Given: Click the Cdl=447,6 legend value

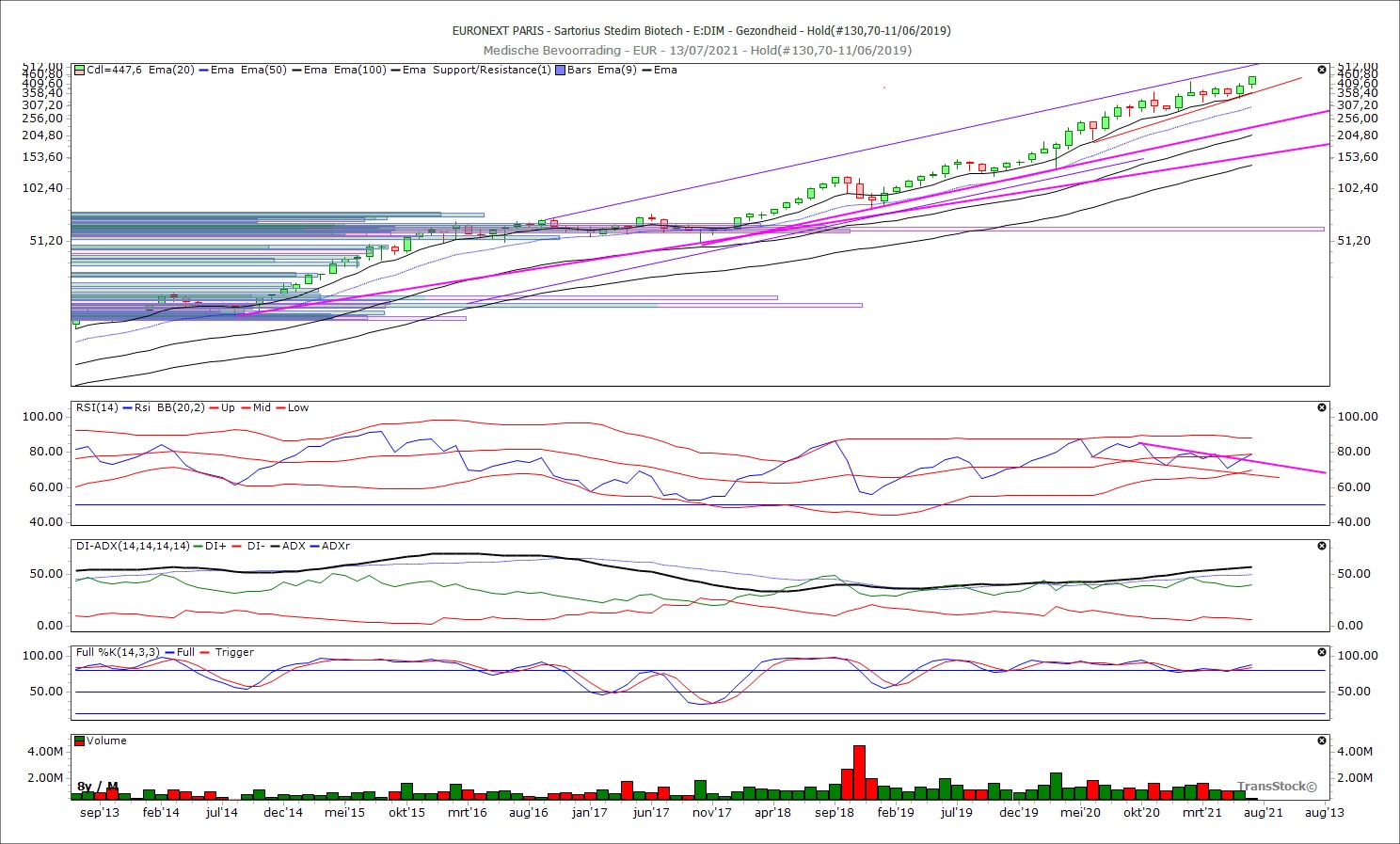Looking at the screenshot, I should (x=115, y=70).
